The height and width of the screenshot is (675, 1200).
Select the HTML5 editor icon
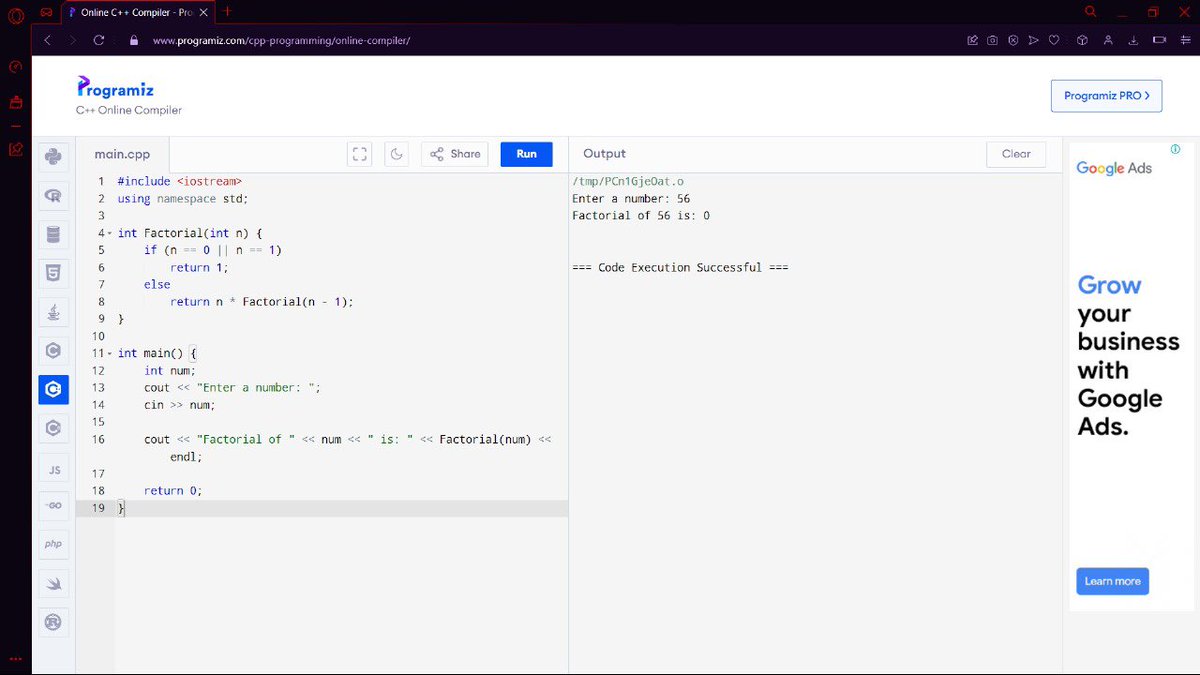click(x=53, y=273)
